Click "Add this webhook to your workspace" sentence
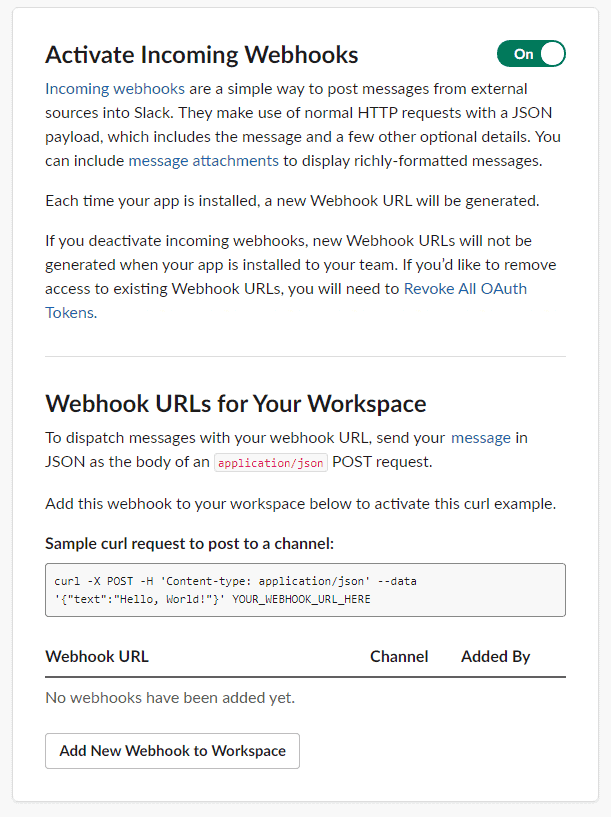This screenshot has height=817, width=611. click(301, 504)
